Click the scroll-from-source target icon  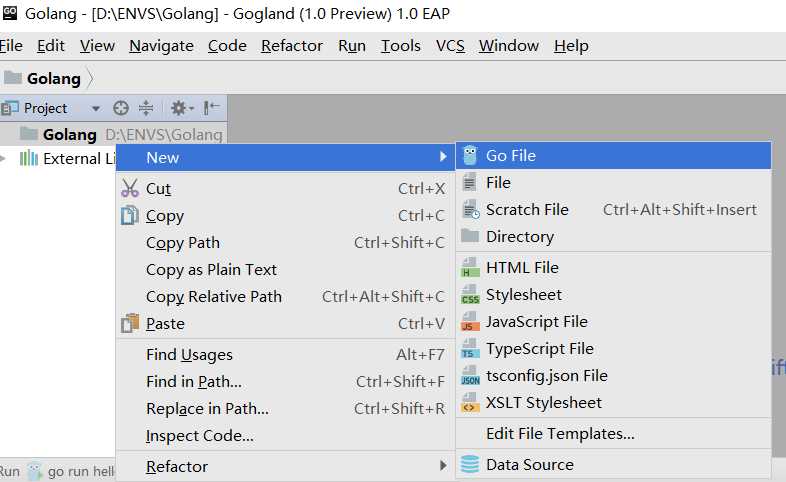tap(121, 108)
